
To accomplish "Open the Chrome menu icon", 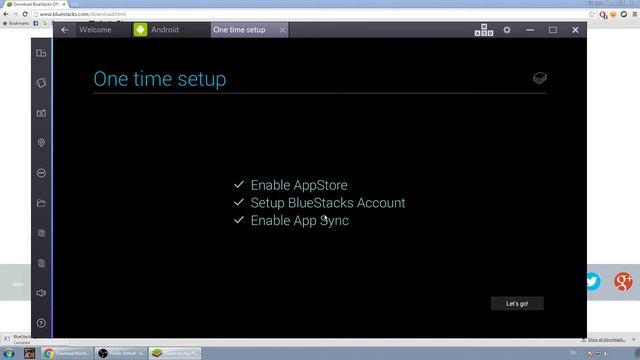I will coord(635,14).
